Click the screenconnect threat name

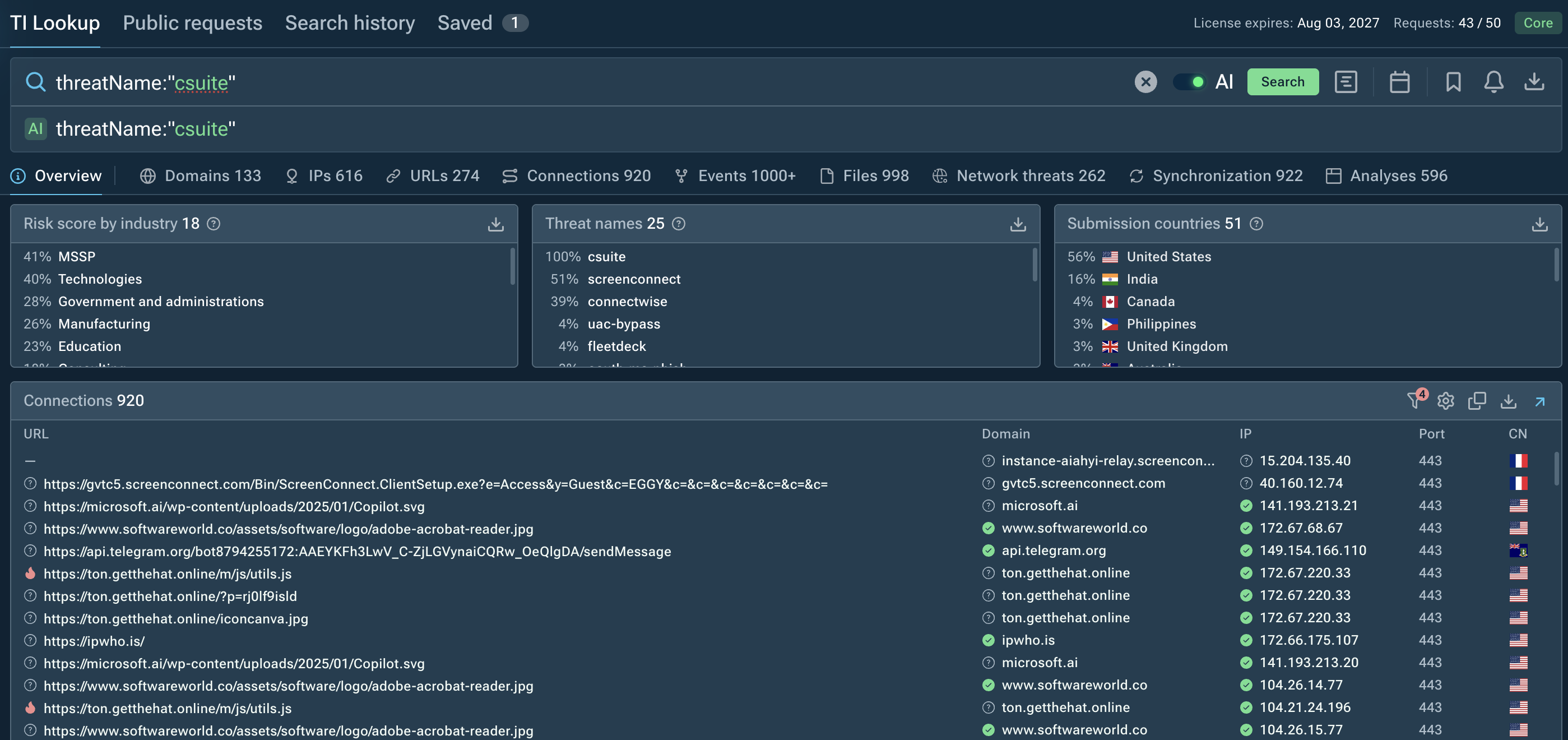click(x=634, y=279)
